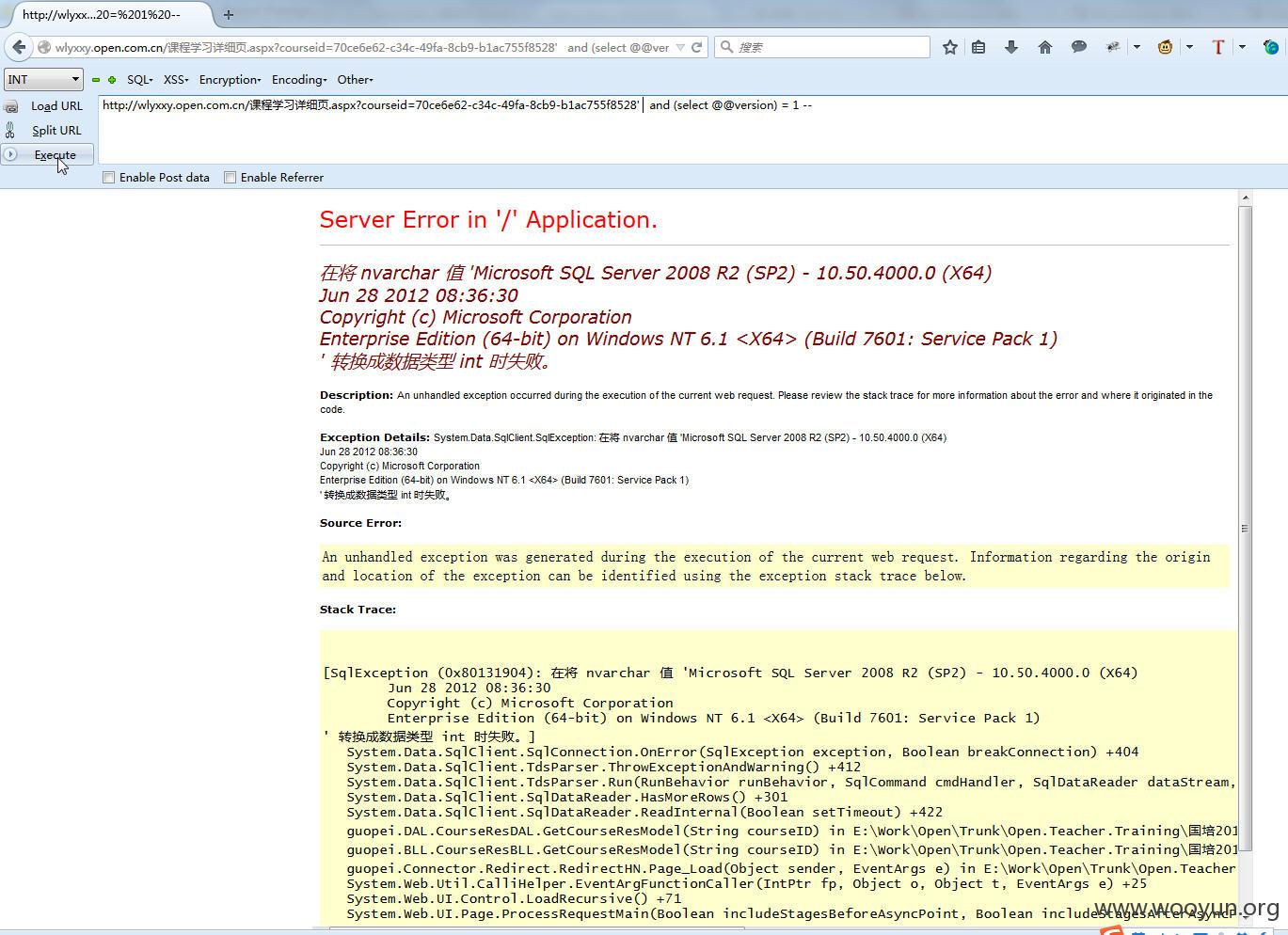Click the Greasemonkey monkey icon
1288x935 pixels.
pyautogui.click(x=1166, y=47)
